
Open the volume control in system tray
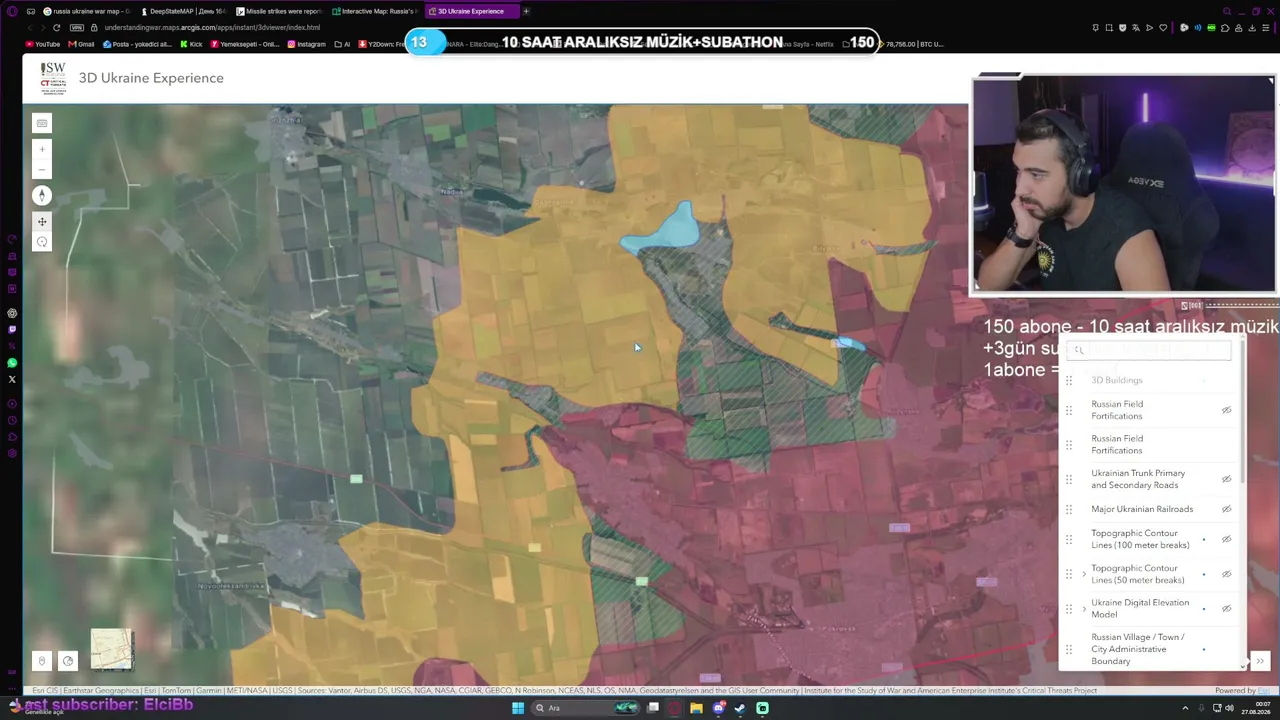(x=1229, y=708)
